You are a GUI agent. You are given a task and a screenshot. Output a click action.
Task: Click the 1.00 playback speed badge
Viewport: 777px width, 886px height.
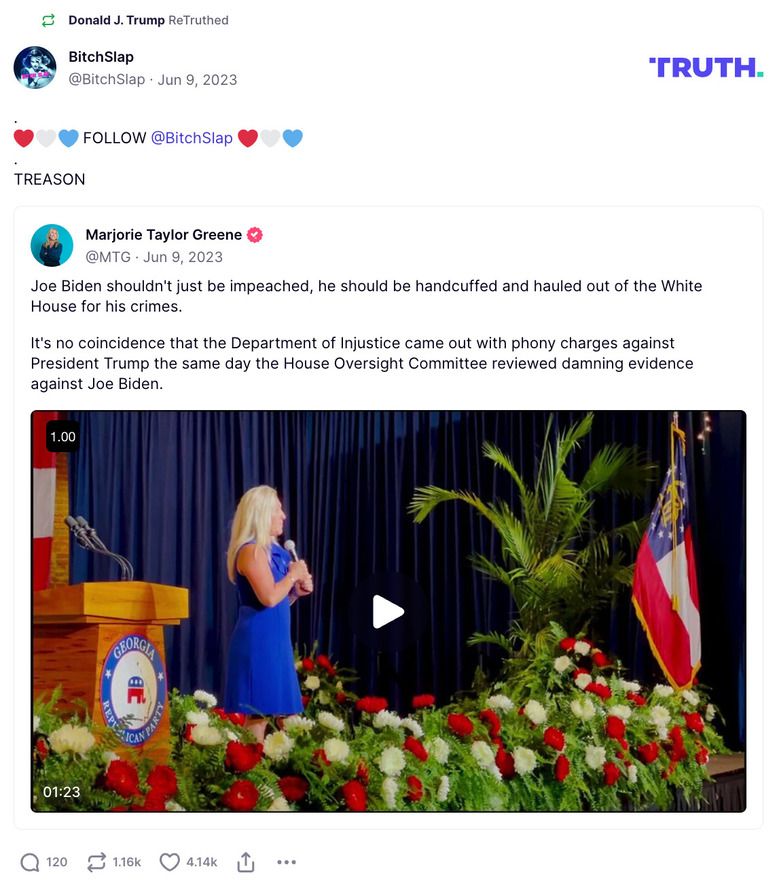click(x=63, y=437)
